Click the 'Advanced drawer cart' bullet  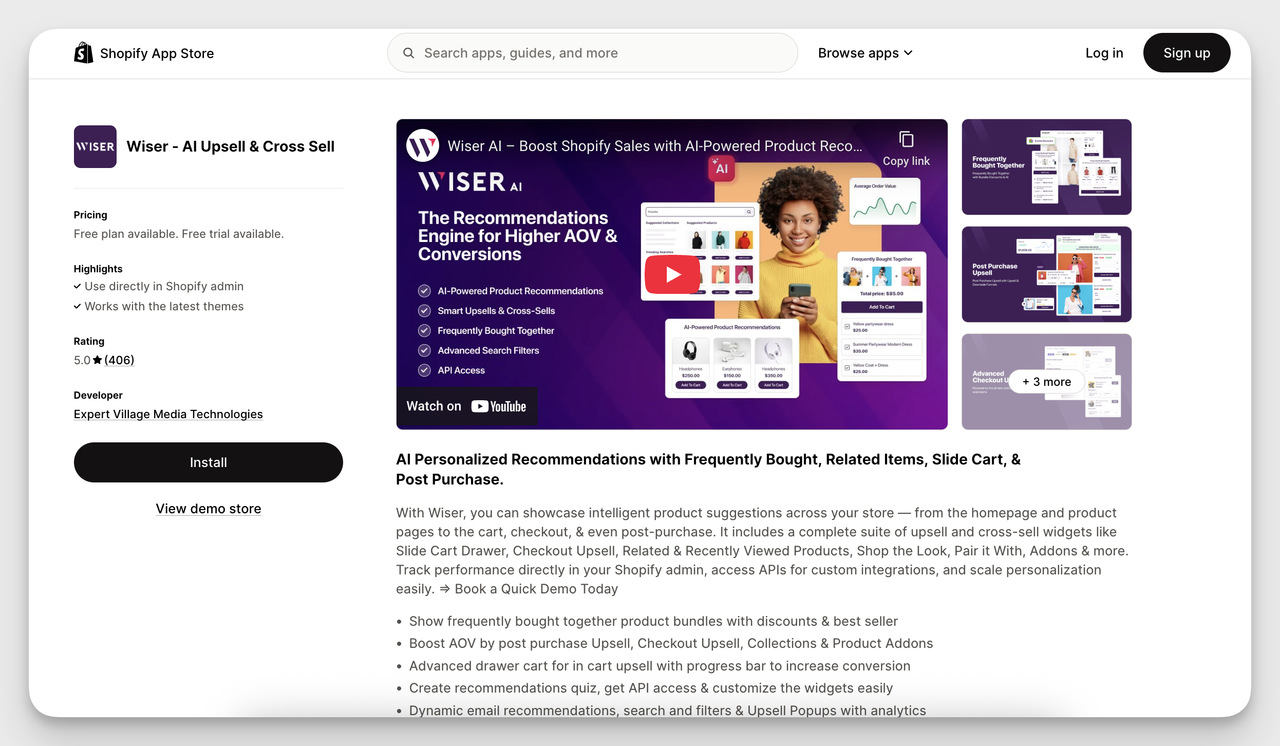(x=660, y=666)
